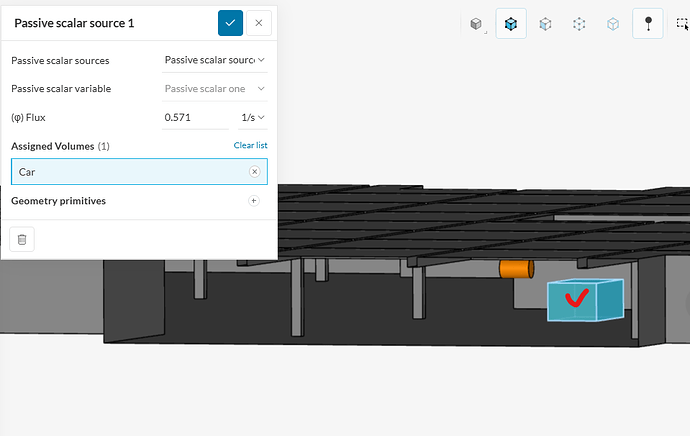
Task: Click the Geometry primitives label
Action: [59, 201]
